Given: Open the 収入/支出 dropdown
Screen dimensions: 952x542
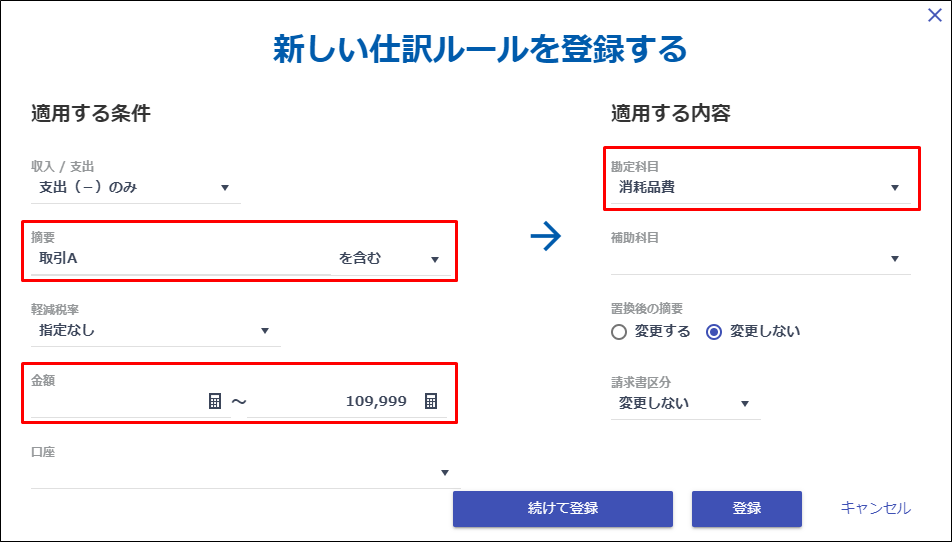Looking at the screenshot, I should (136, 188).
